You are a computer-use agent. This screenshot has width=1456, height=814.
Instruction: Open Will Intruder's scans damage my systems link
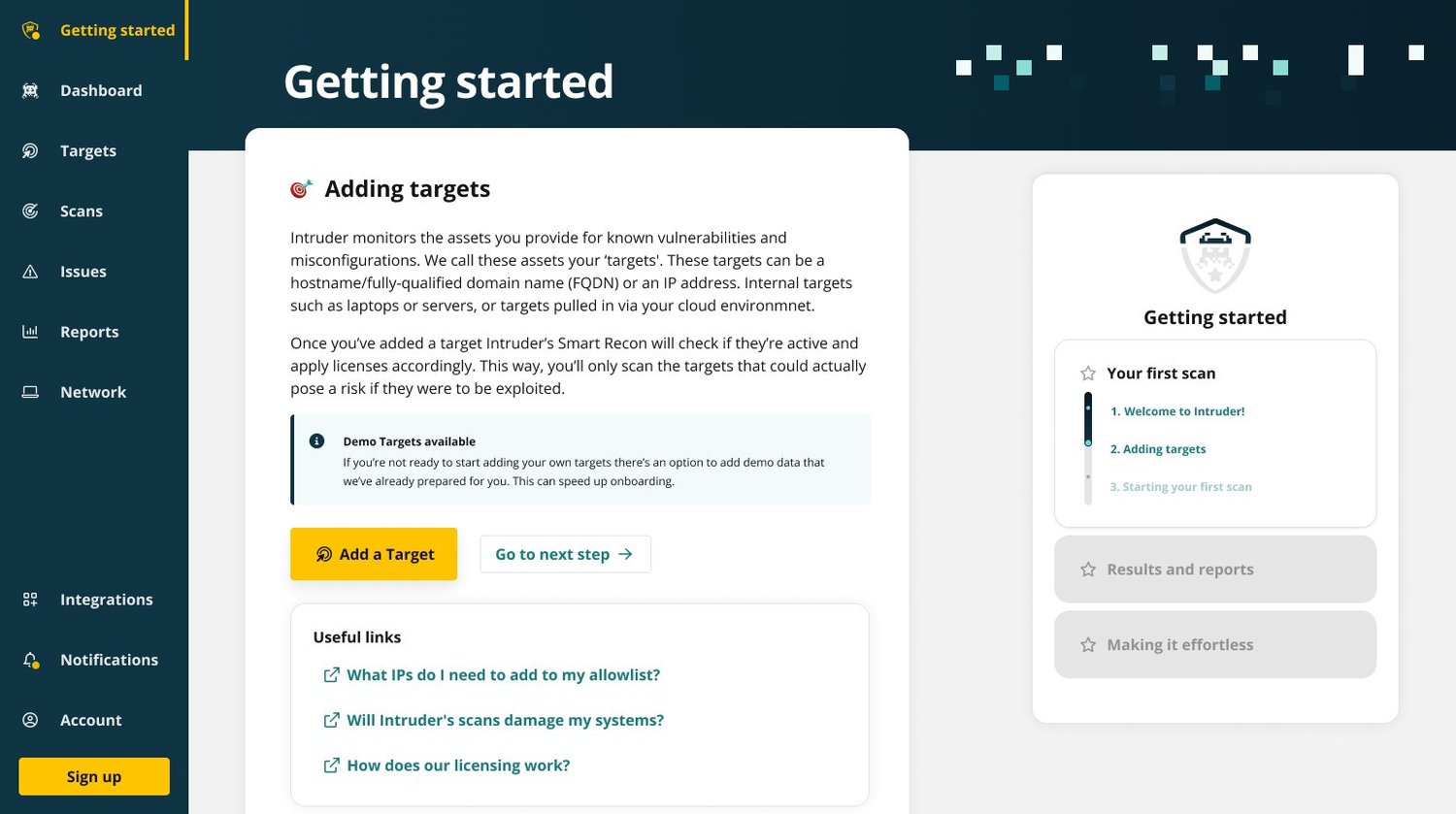point(505,720)
